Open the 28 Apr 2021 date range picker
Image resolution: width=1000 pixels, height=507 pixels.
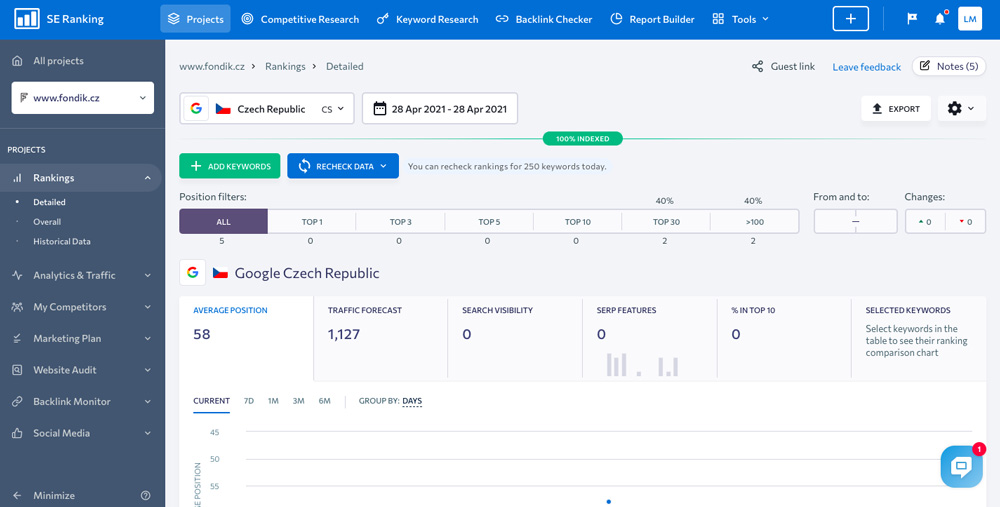tap(440, 108)
